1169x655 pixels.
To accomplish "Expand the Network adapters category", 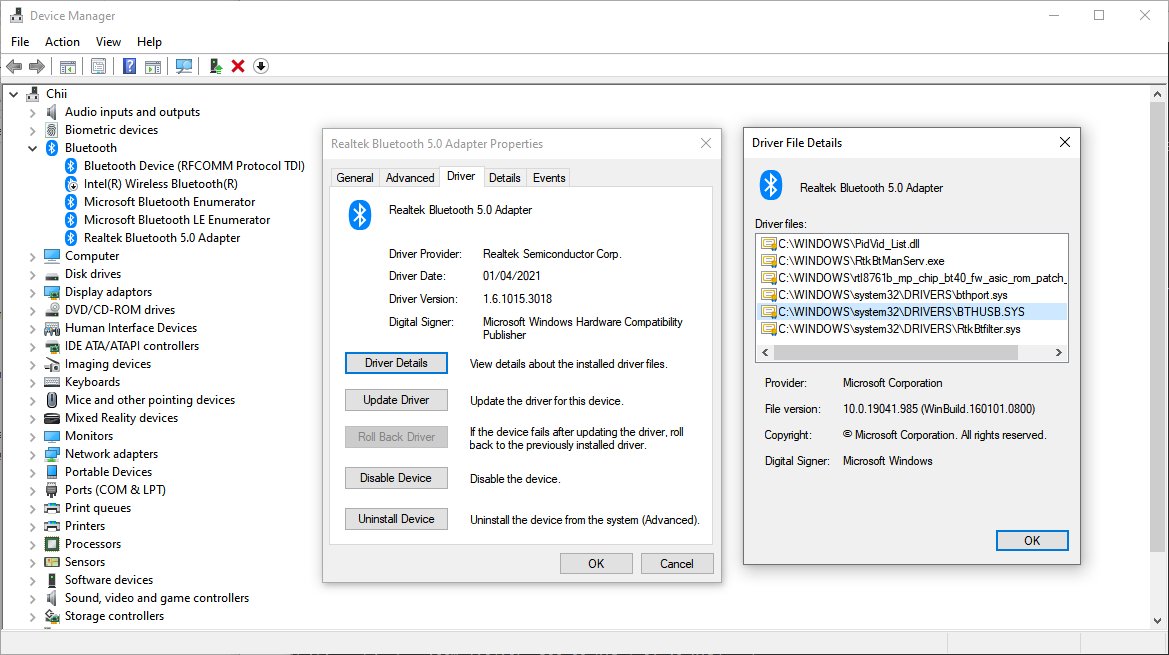I will 31,453.
